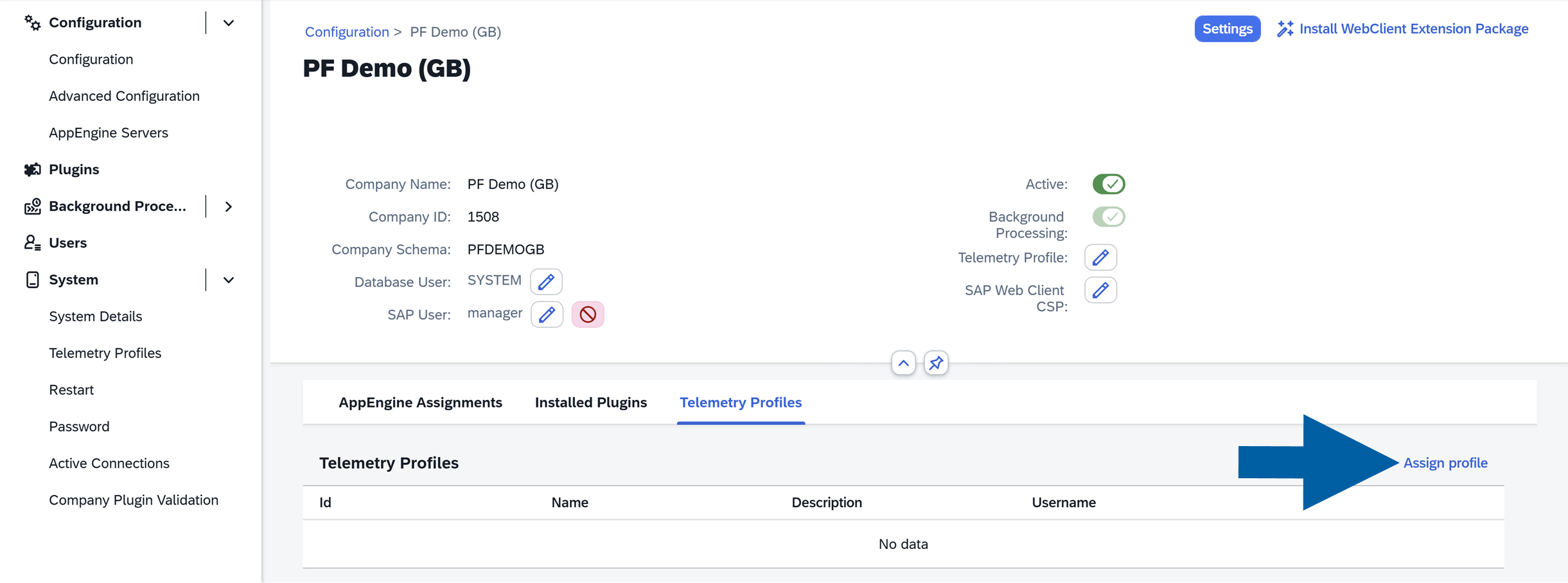Click the System device icon in sidebar

coord(33,280)
